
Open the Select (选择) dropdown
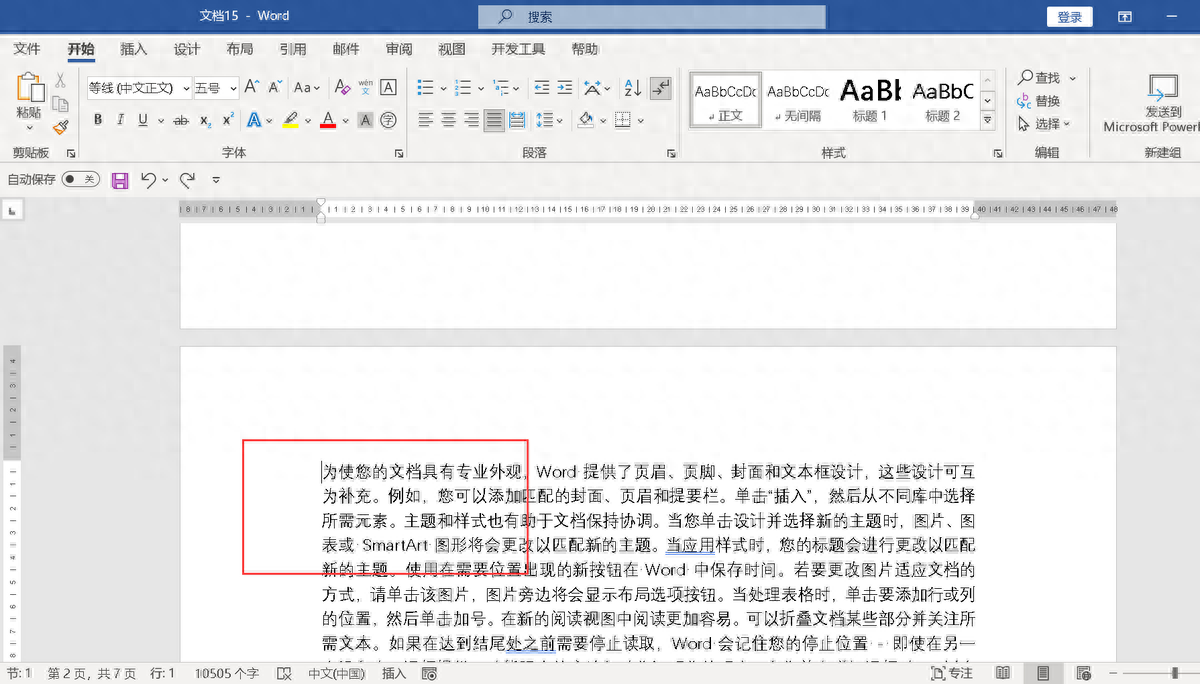[x=1044, y=124]
